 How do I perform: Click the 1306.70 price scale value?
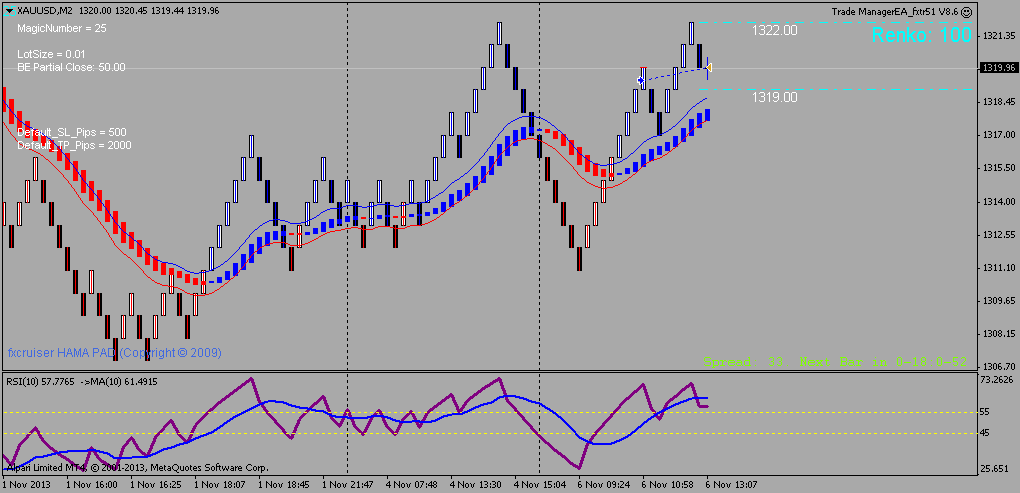click(999, 366)
